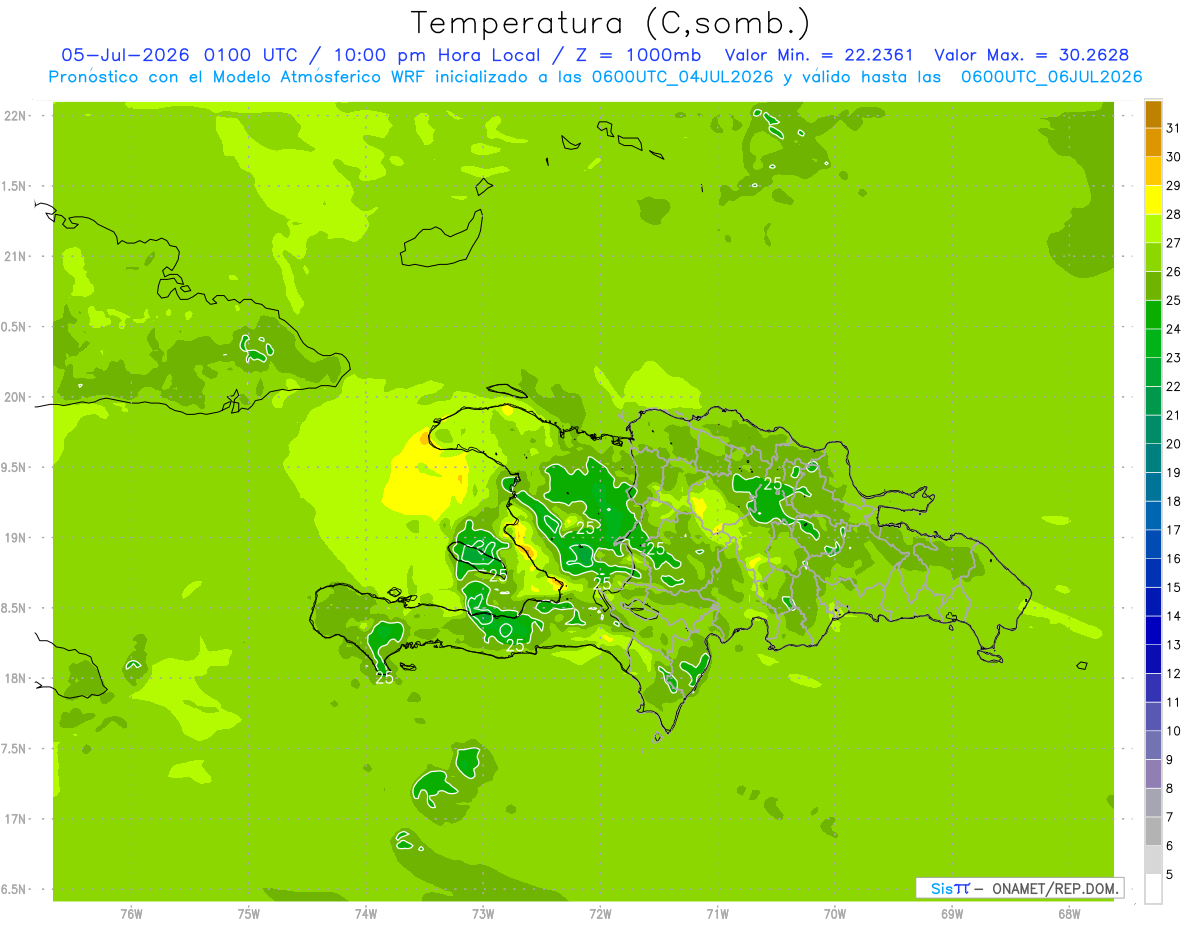This screenshot has width=1200, height=927.
Task: Click the blue legend swatch between 15 and 16
Action: coord(1153,573)
